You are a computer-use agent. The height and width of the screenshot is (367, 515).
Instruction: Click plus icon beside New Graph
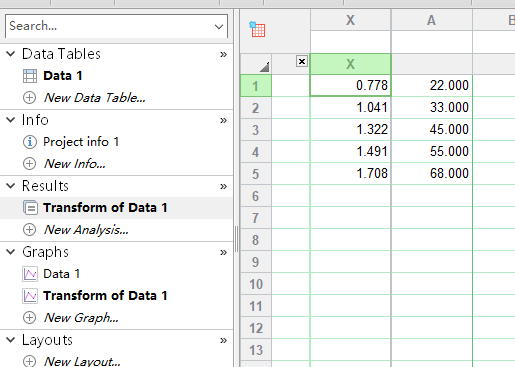(x=29, y=318)
